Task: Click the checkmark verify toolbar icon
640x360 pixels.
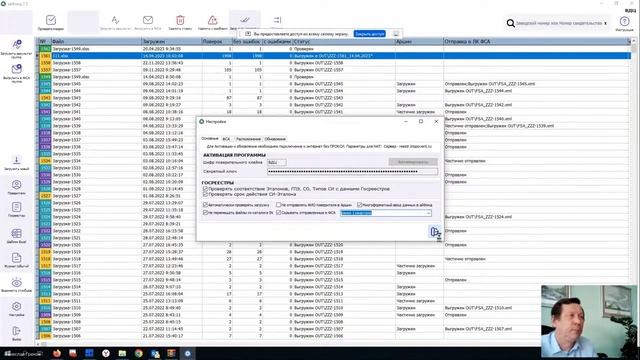Action: 51,20
